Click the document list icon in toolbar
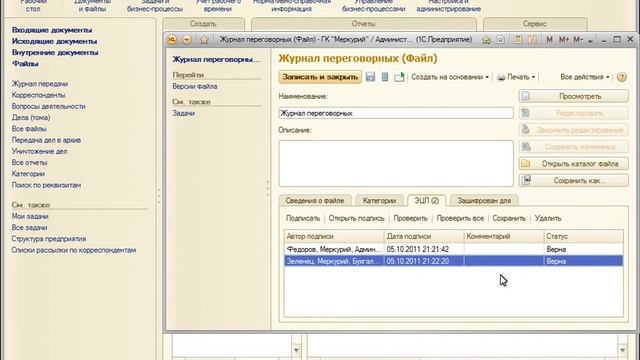This screenshot has height=360, width=640. (385, 77)
